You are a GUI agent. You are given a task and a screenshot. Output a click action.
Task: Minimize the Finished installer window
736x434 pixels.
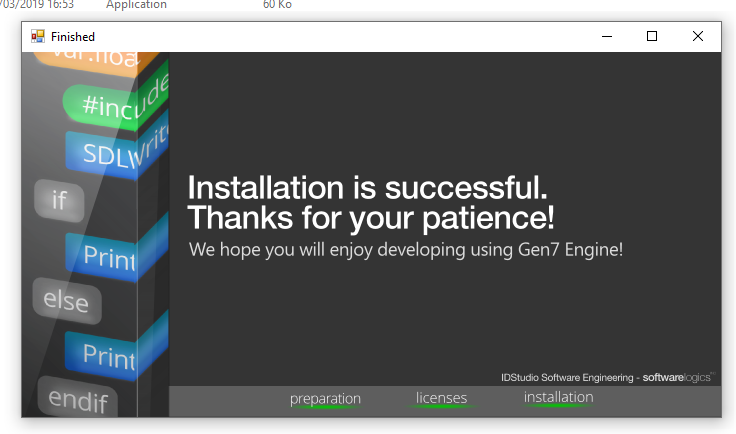(607, 37)
